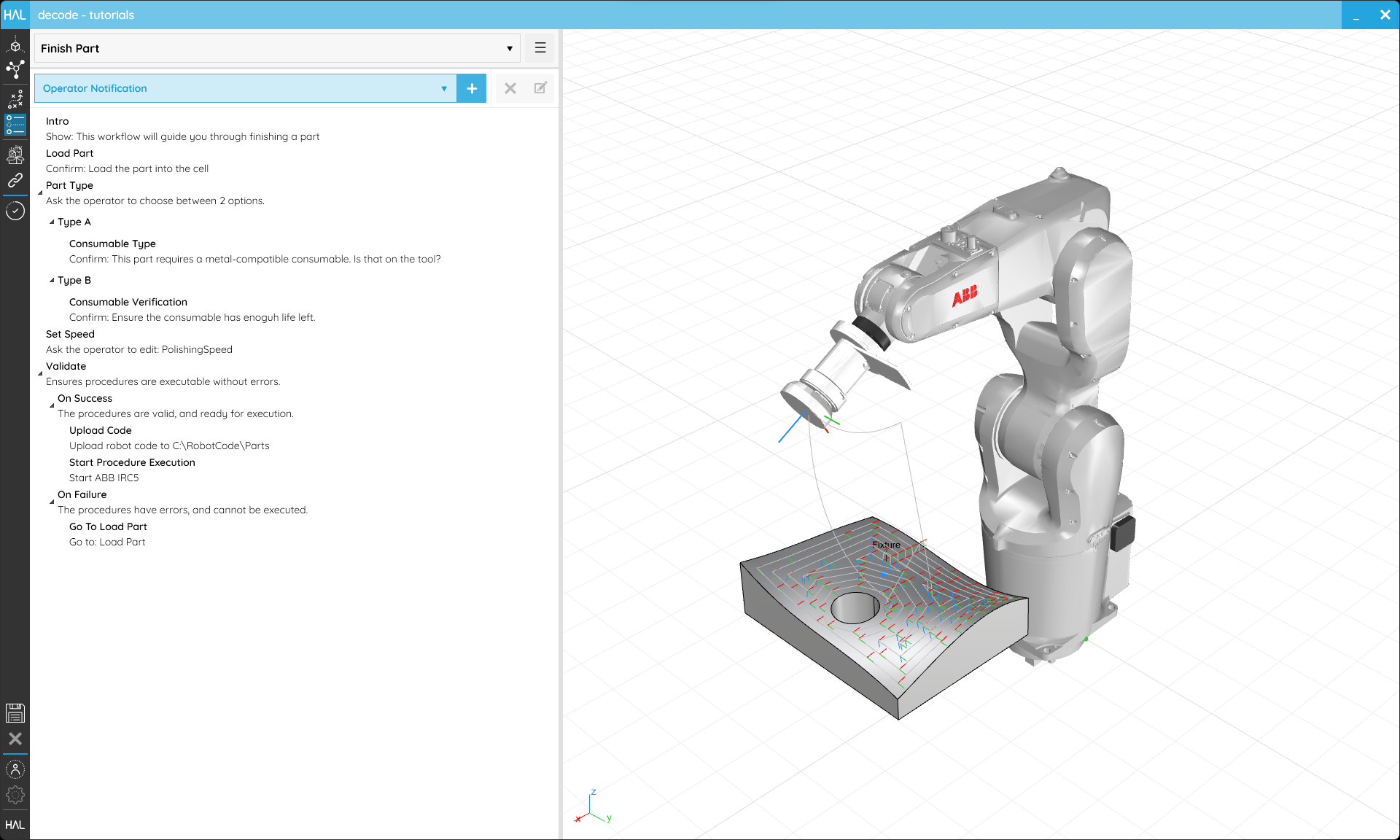
Task: Click 'The procedures have errors' description
Action: (182, 510)
